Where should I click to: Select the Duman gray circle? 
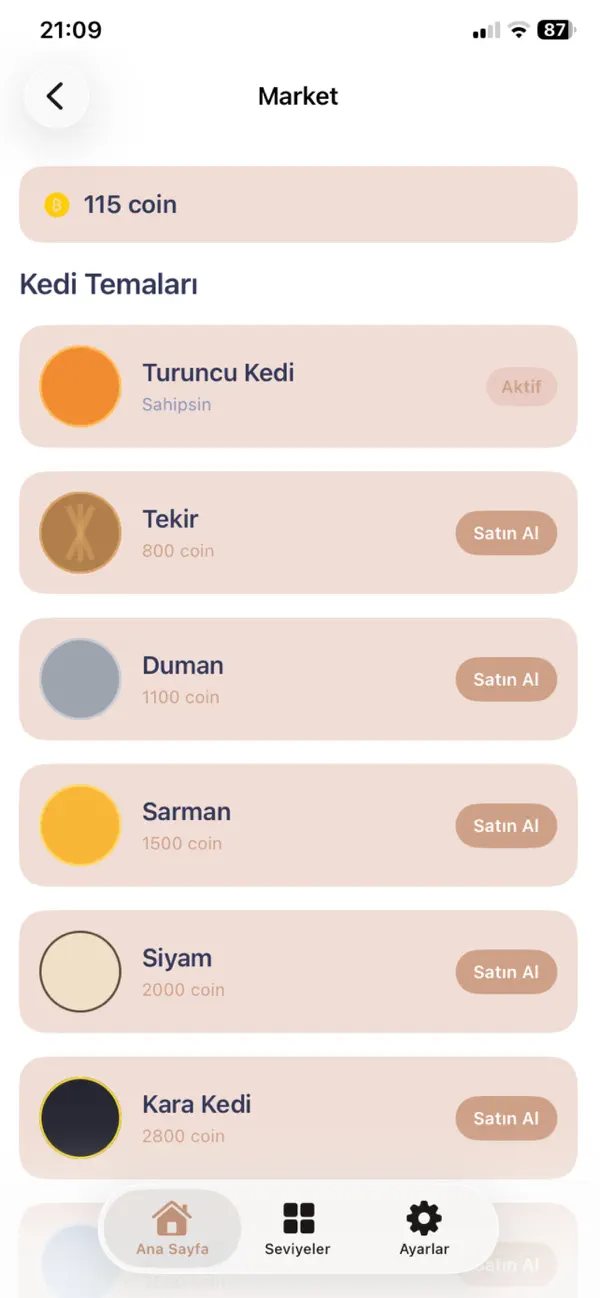80,679
